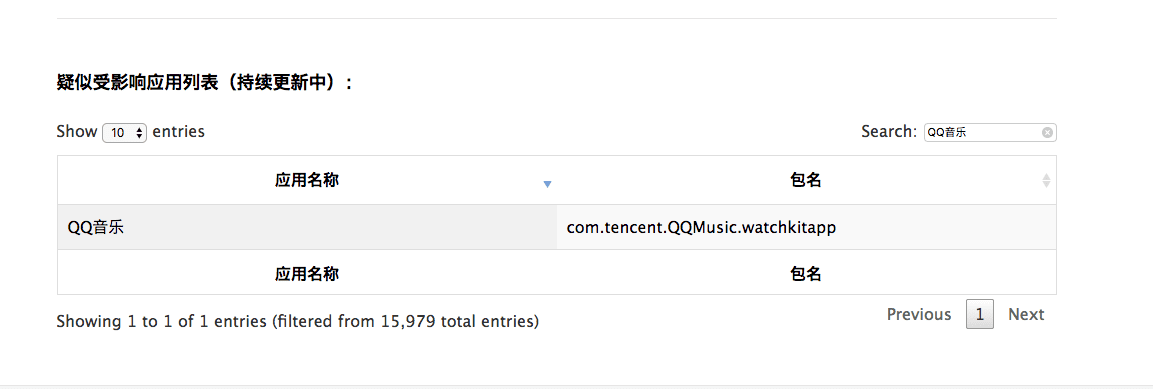Click the blue sort arrow beside 应用名称

pyautogui.click(x=547, y=185)
